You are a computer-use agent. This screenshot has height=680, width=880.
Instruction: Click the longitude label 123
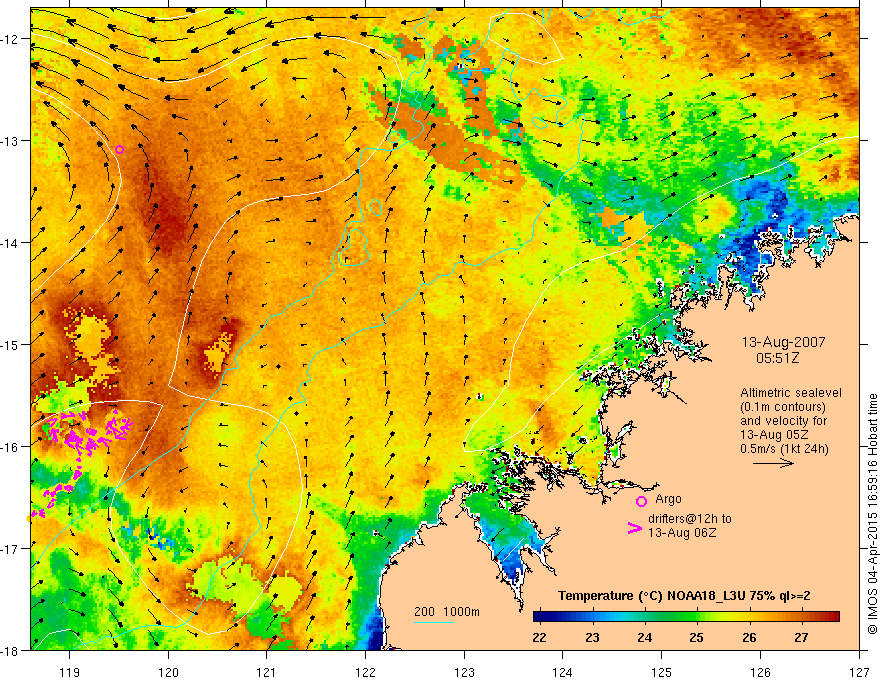464,672
